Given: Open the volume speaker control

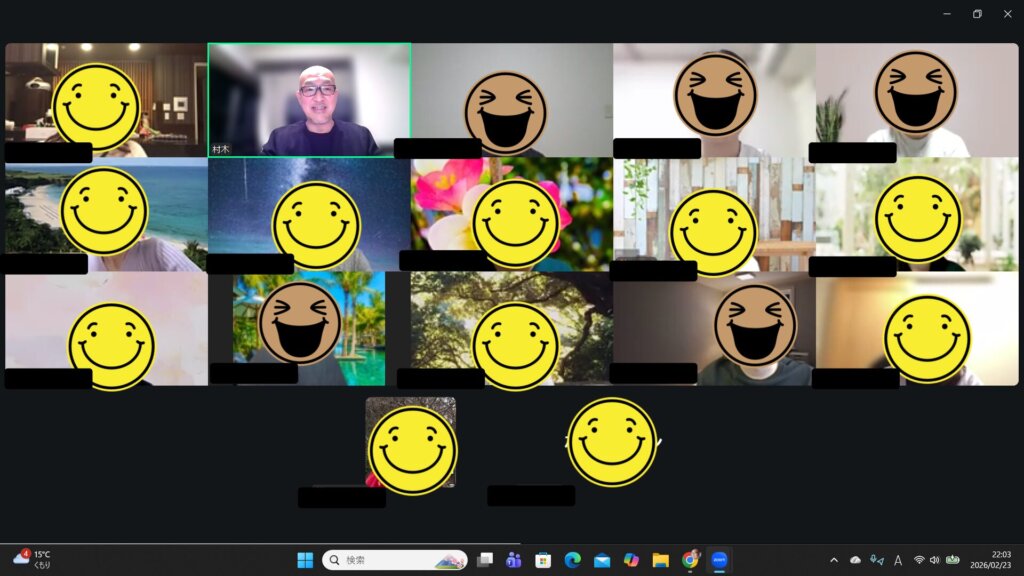Looking at the screenshot, I should tap(934, 560).
